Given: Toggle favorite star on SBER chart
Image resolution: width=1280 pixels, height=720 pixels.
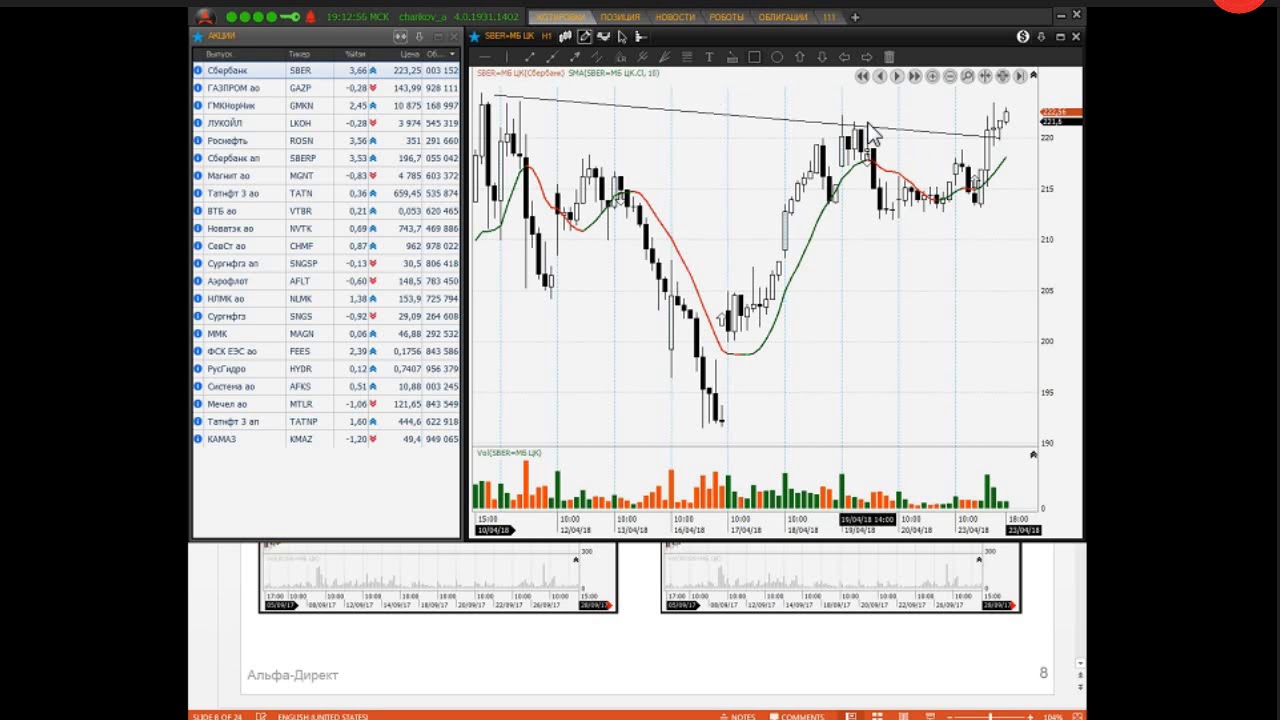Looking at the screenshot, I should [x=475, y=37].
